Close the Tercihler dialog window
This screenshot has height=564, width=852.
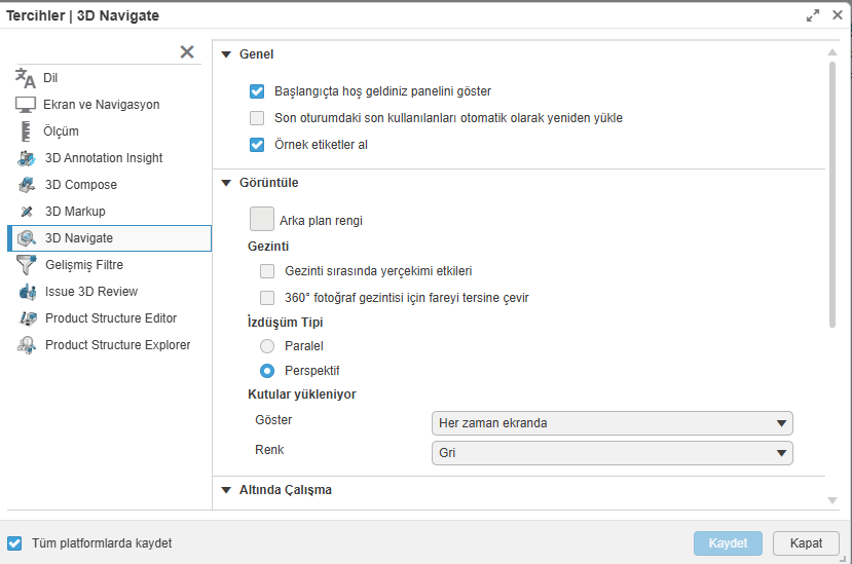[837, 15]
